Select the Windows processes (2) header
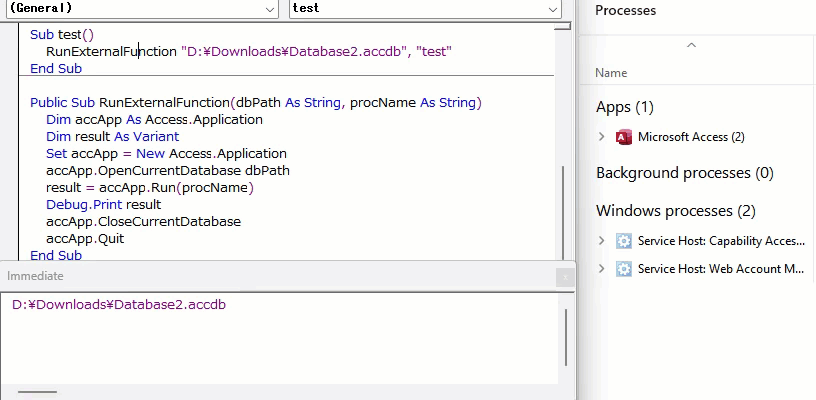Screen dimensions: 816x400 click(675, 211)
